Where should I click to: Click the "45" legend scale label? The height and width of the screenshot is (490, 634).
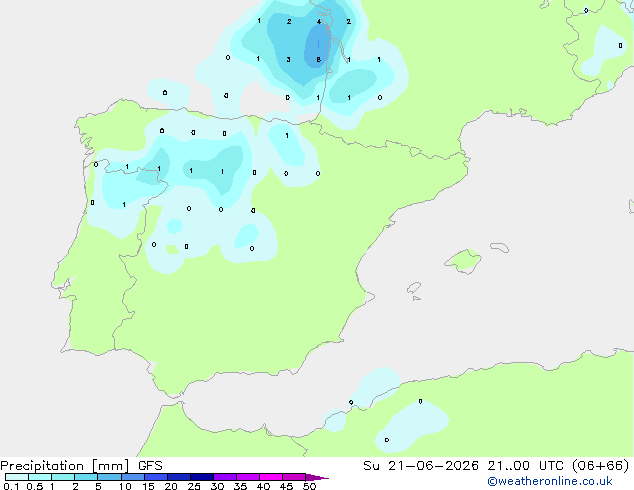point(286,486)
